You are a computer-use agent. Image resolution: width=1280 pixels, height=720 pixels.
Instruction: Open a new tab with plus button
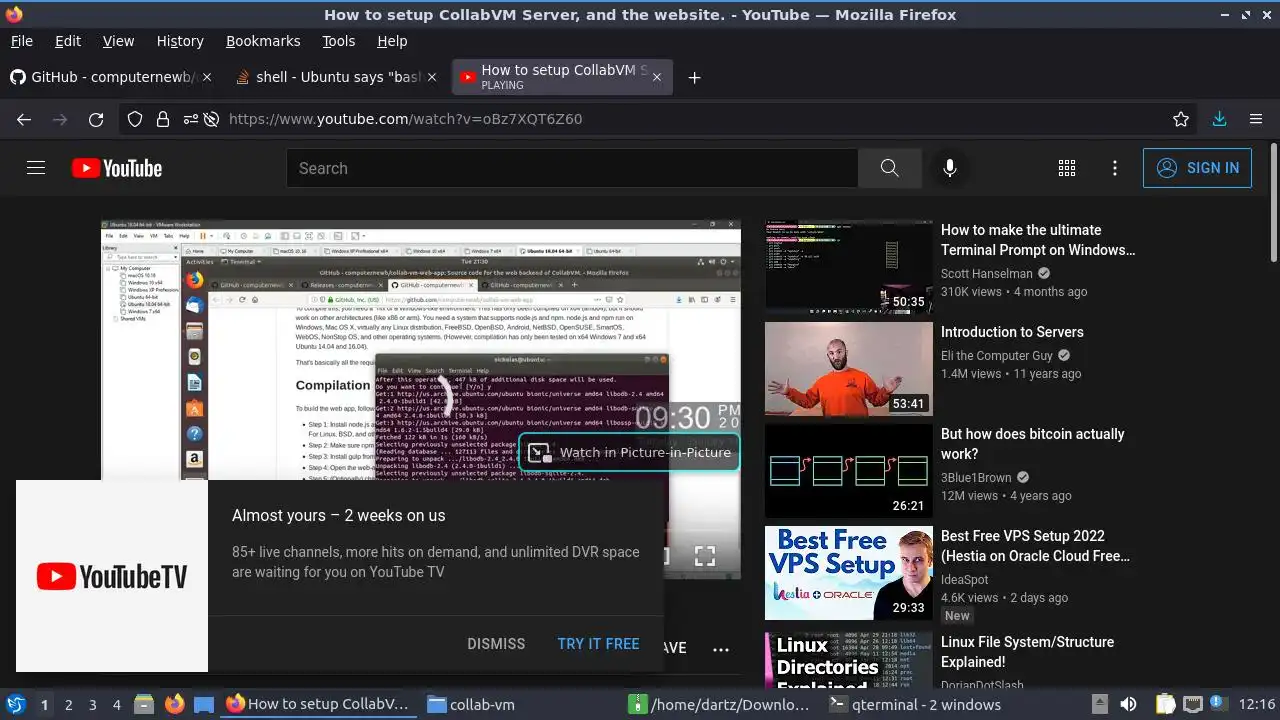[x=694, y=77]
